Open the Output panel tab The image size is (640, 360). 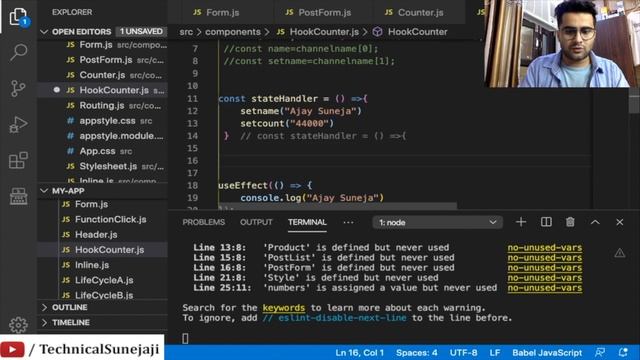point(256,222)
